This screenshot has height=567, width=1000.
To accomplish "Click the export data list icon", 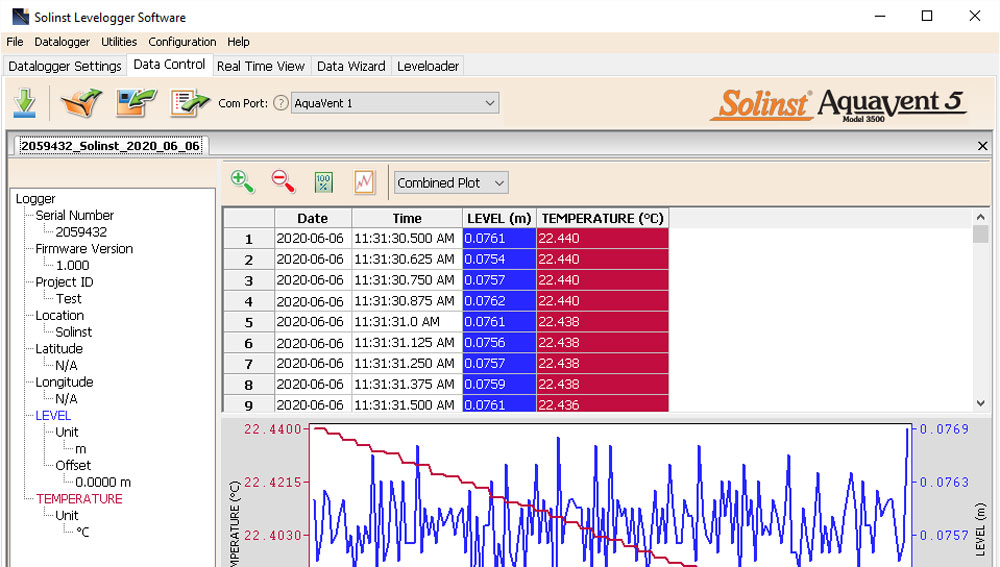I will click(188, 103).
